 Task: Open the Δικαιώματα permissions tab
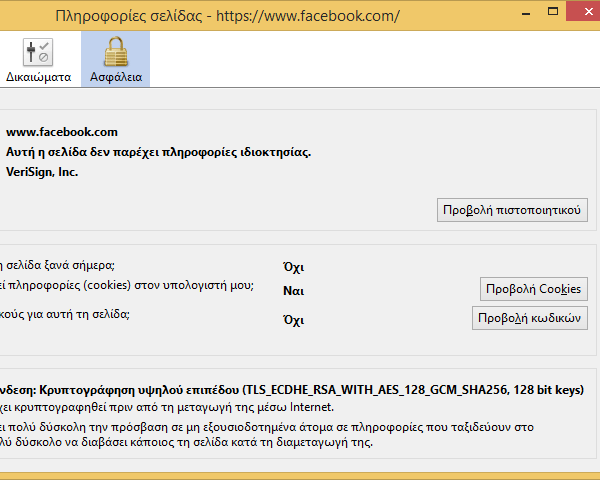pos(38,59)
